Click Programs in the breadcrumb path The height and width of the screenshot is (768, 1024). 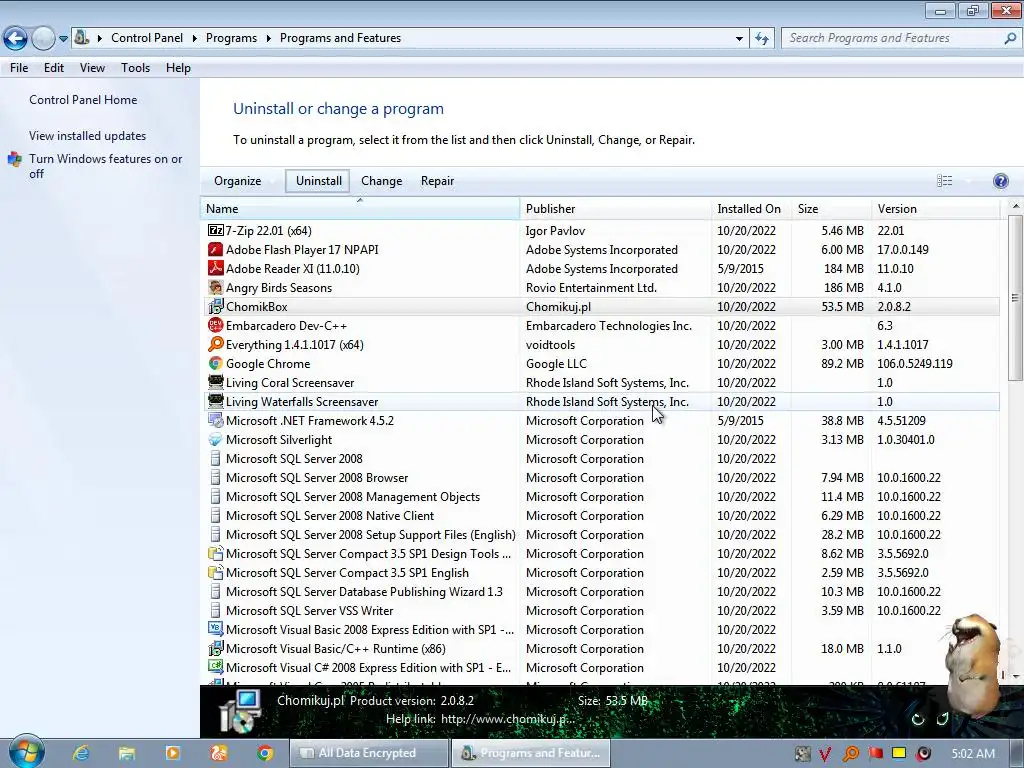[231, 38]
